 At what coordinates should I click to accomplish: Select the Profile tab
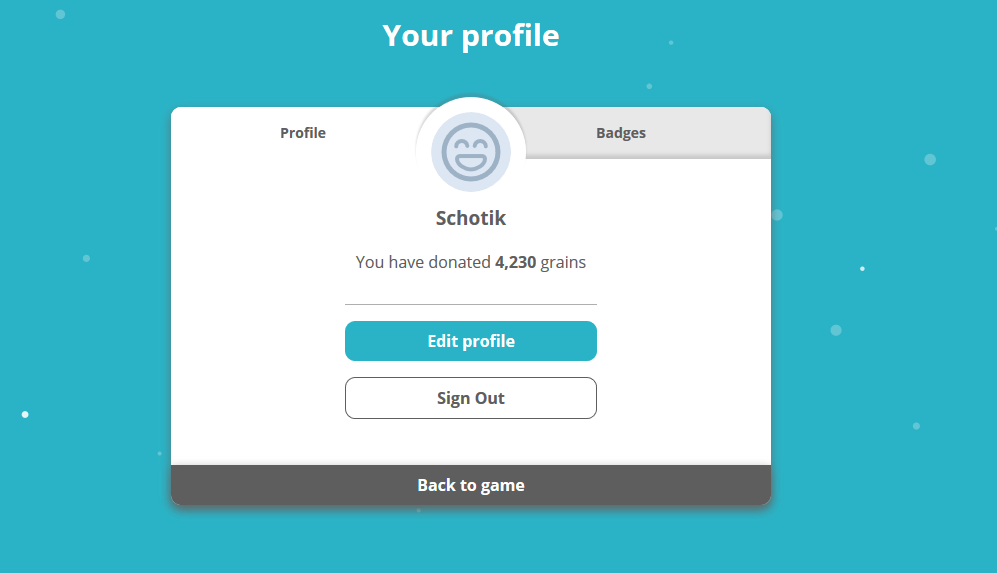302,133
